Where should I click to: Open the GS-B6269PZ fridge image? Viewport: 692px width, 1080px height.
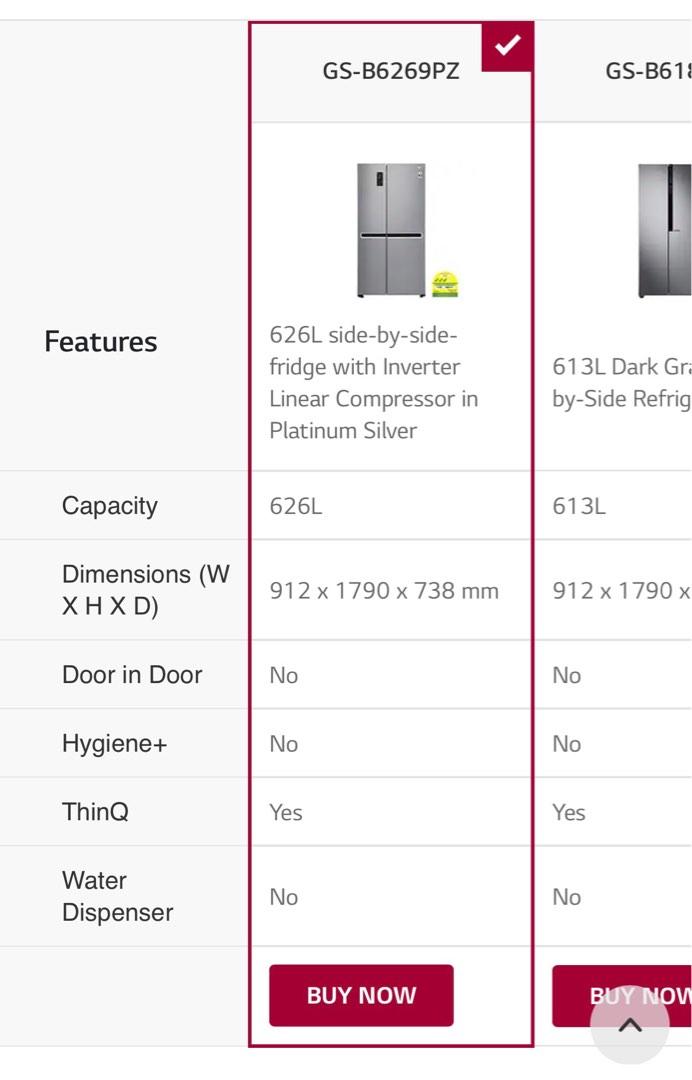[x=391, y=225]
